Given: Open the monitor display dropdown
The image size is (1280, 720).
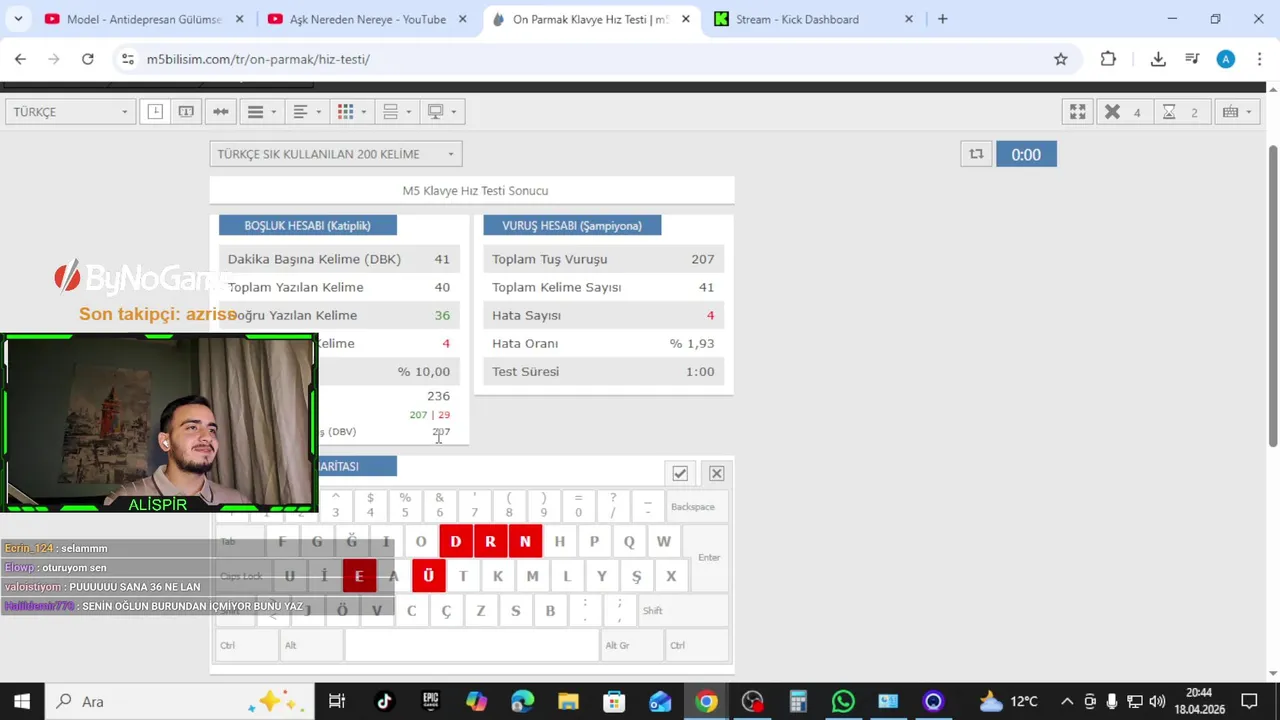Looking at the screenshot, I should pyautogui.click(x=442, y=112).
